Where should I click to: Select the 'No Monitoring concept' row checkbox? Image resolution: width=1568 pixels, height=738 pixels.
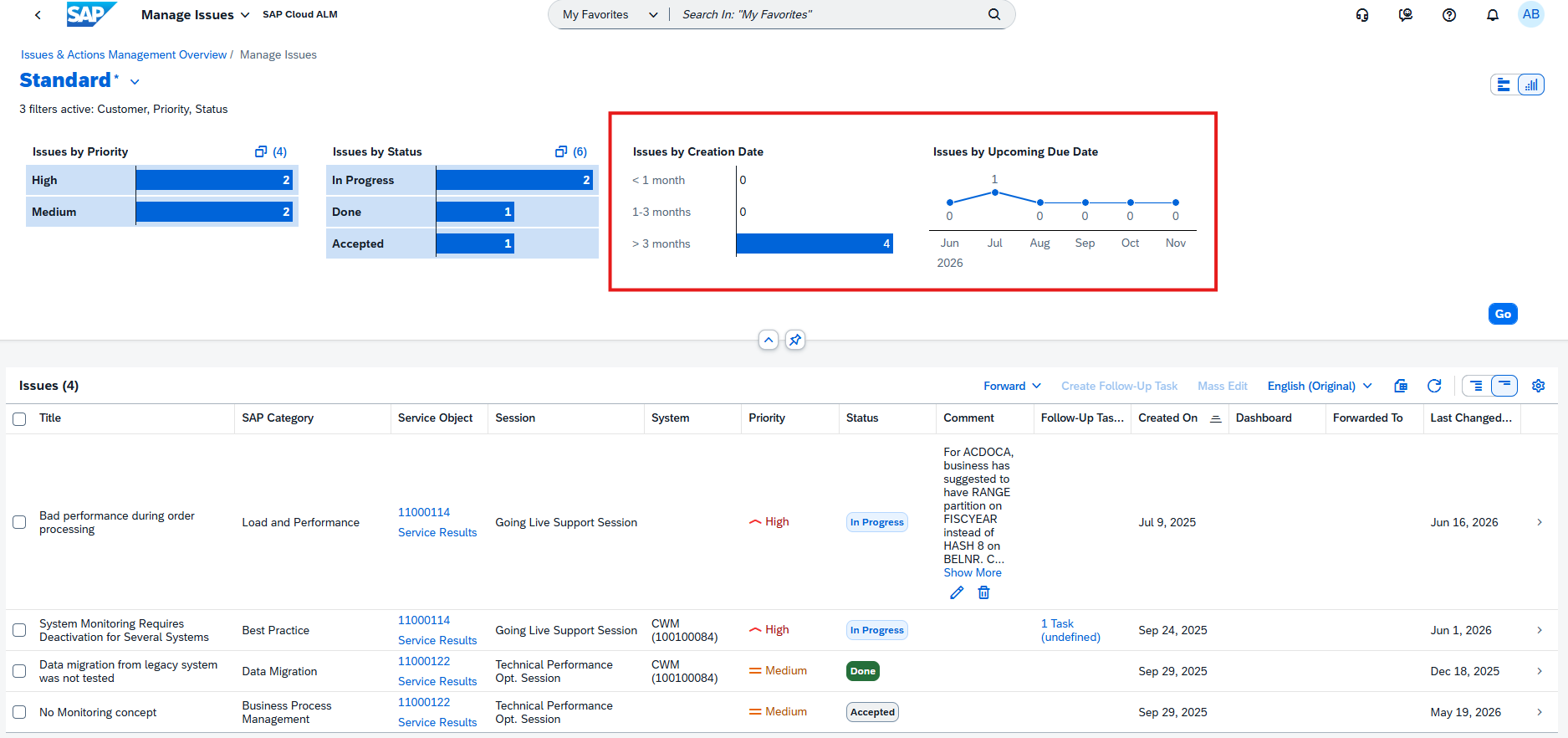[x=19, y=712]
